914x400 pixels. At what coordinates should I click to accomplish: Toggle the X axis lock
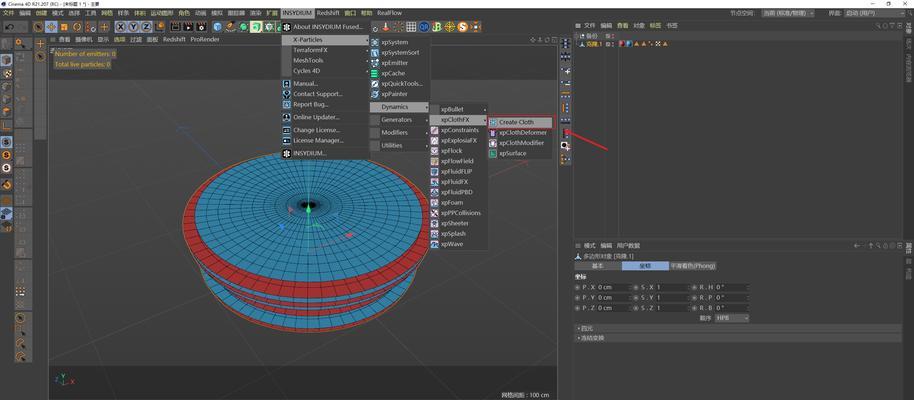pyautogui.click(x=121, y=27)
